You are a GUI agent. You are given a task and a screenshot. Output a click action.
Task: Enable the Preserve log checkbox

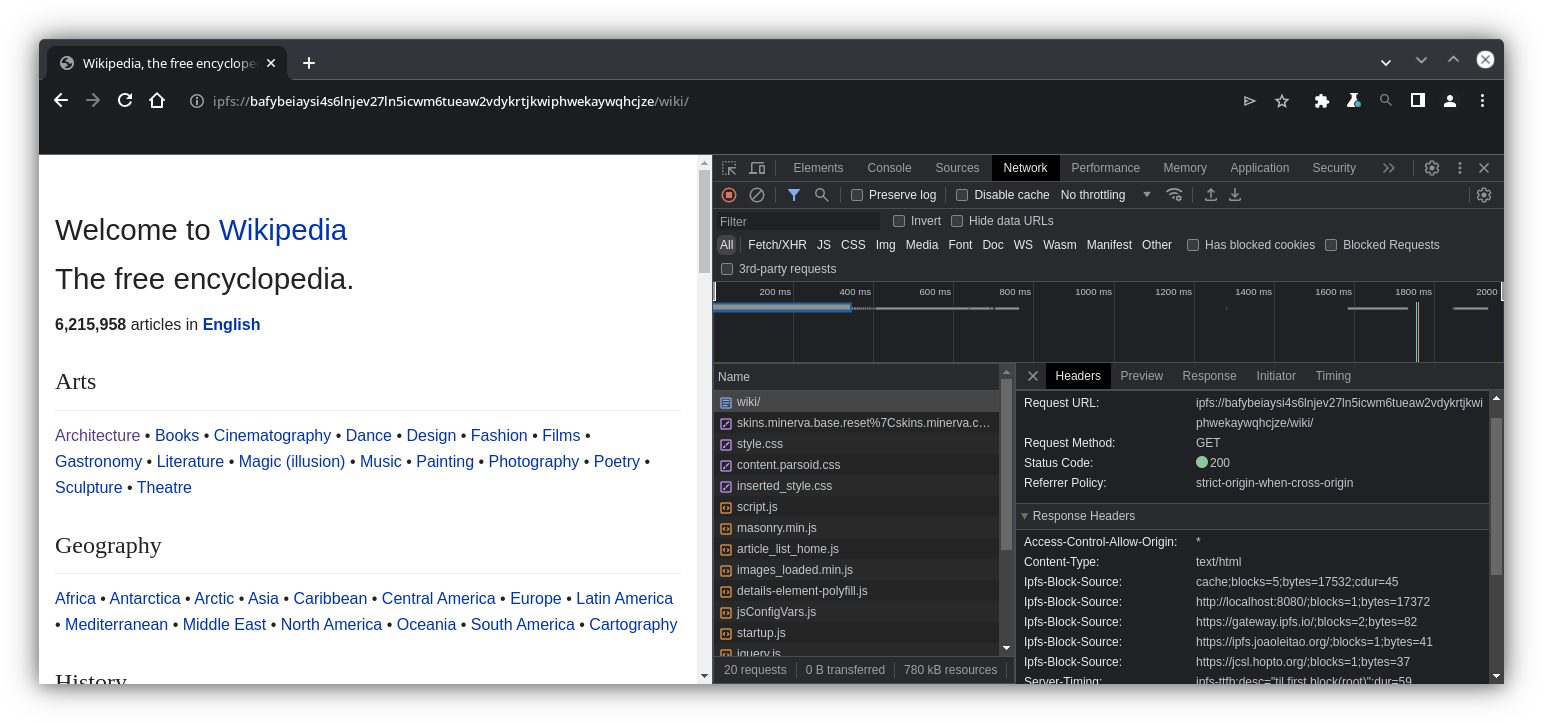[857, 195]
